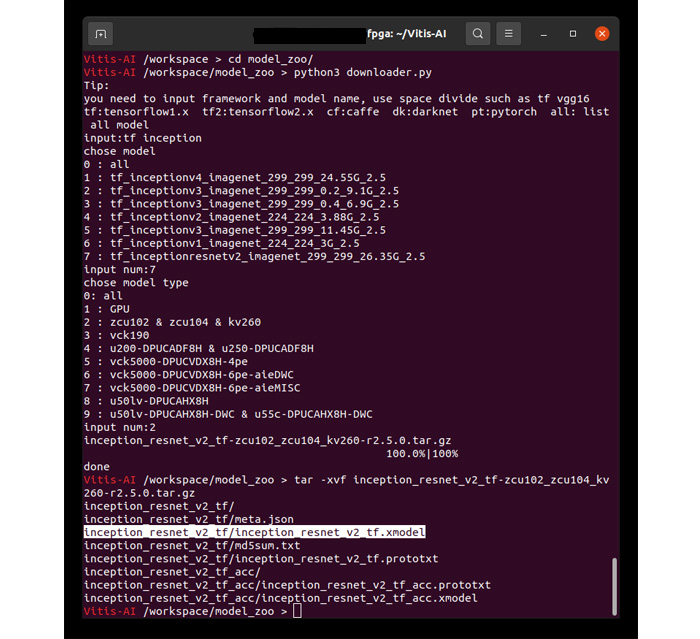This screenshot has width=700, height=639.
Task: Click 'zcu102 & zcu104 & kv260' line
Action: (185, 322)
